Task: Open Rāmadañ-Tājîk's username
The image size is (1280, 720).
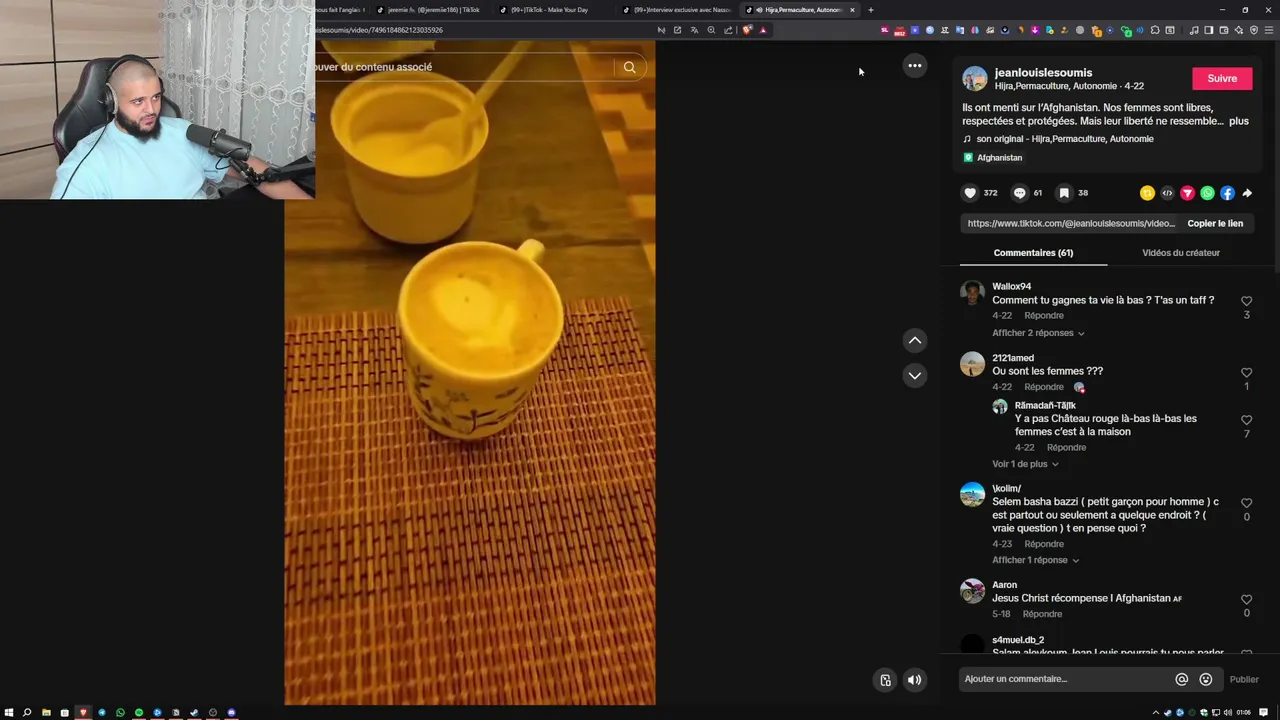Action: [1045, 406]
